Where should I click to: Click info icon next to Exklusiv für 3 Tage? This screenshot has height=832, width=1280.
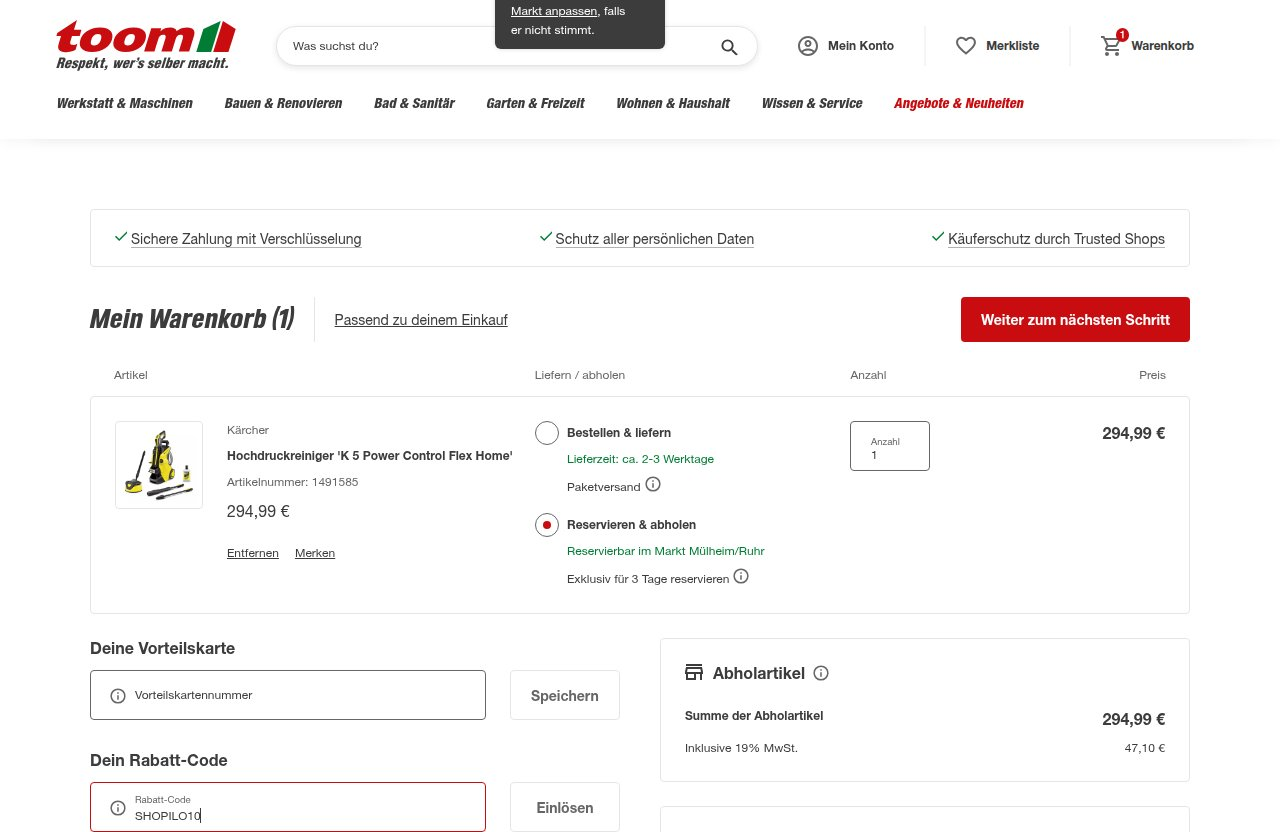pos(741,576)
